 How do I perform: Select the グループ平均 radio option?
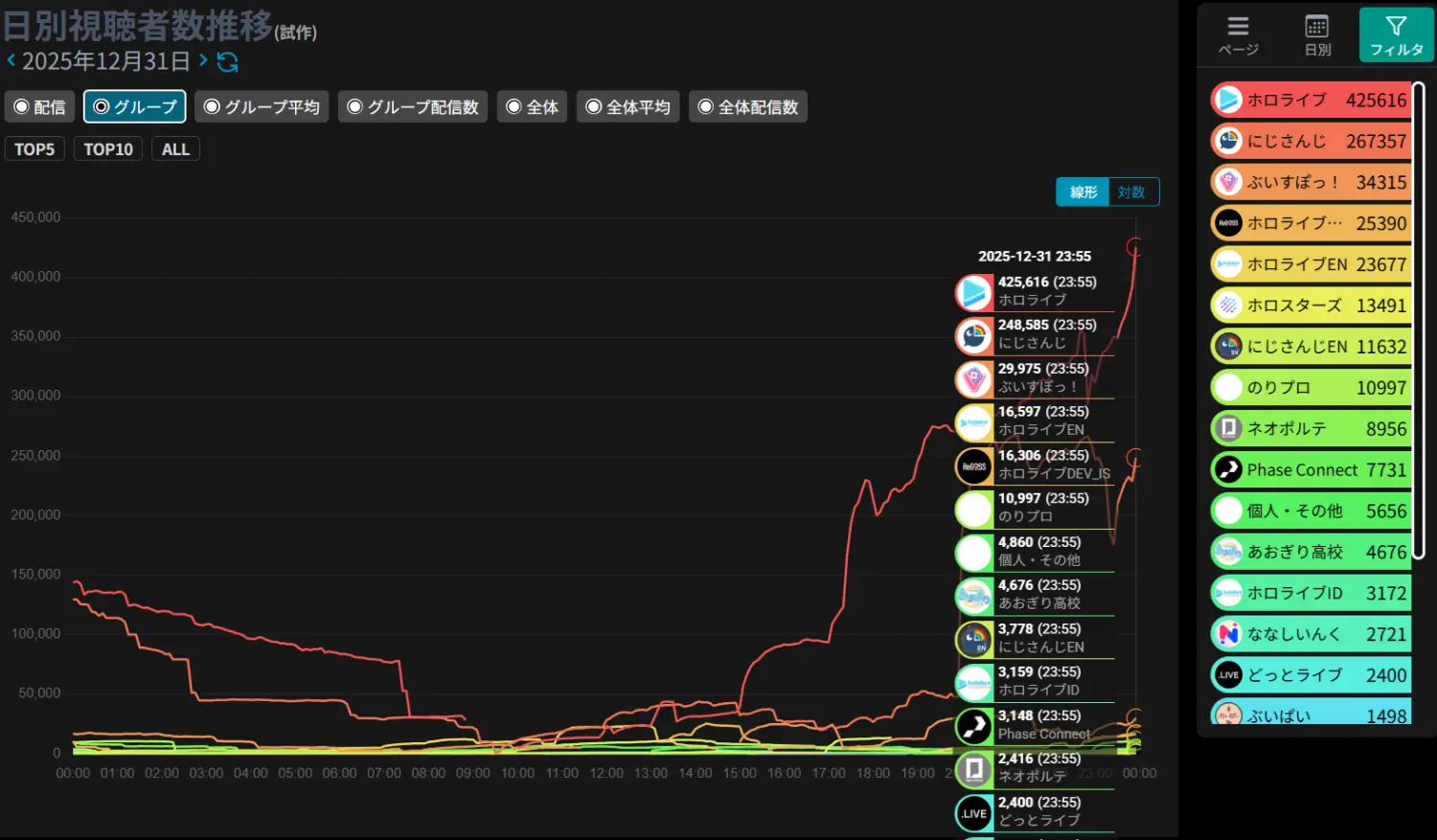pyautogui.click(x=262, y=107)
